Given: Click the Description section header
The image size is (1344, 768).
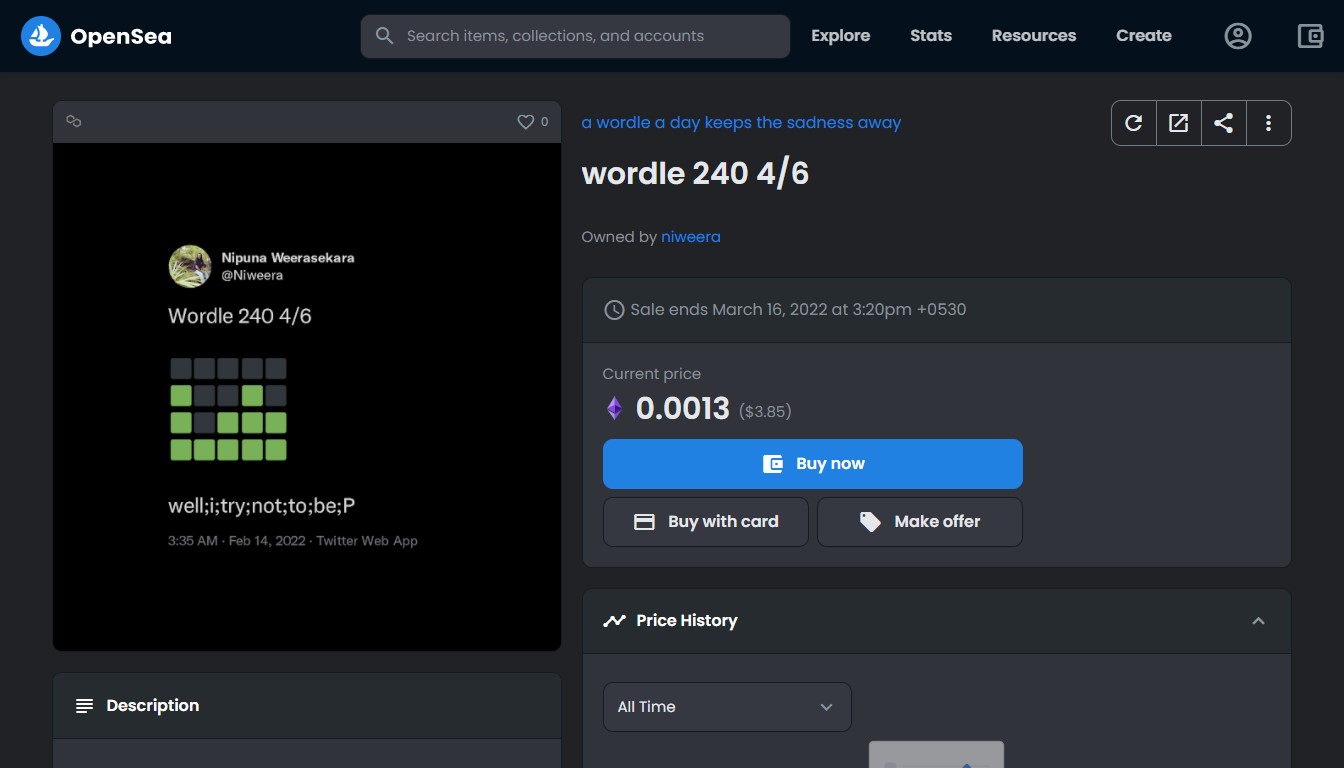Looking at the screenshot, I should coord(307,706).
